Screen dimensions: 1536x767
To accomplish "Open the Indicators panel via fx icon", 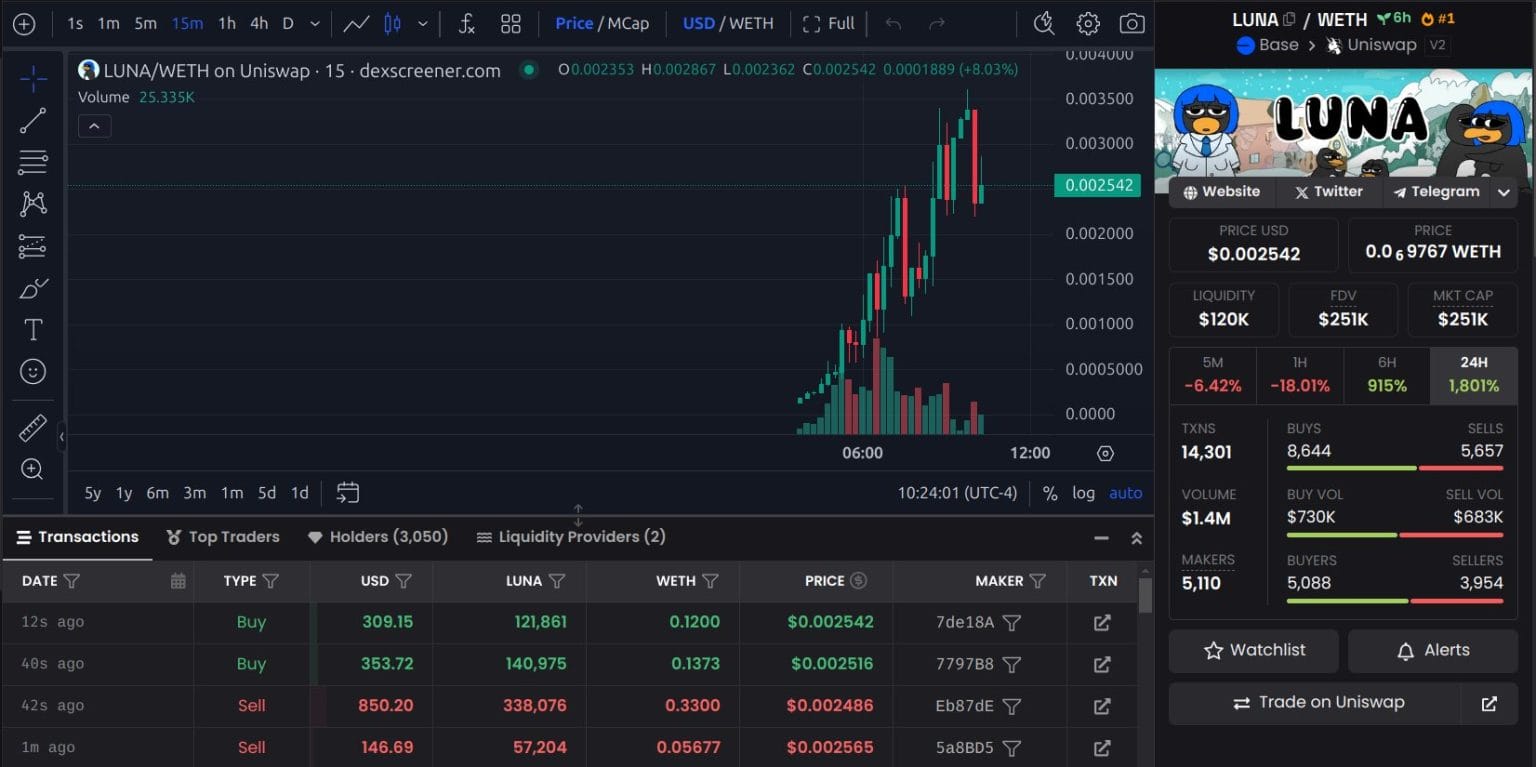I will [x=466, y=23].
